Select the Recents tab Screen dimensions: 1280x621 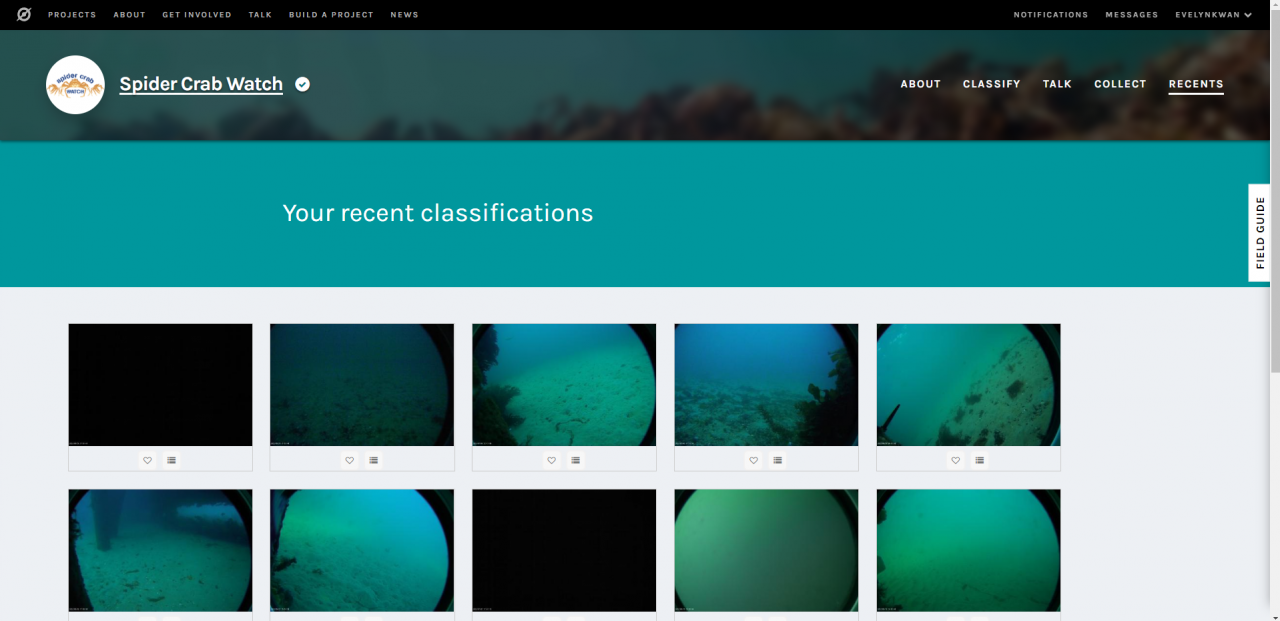(x=1196, y=84)
